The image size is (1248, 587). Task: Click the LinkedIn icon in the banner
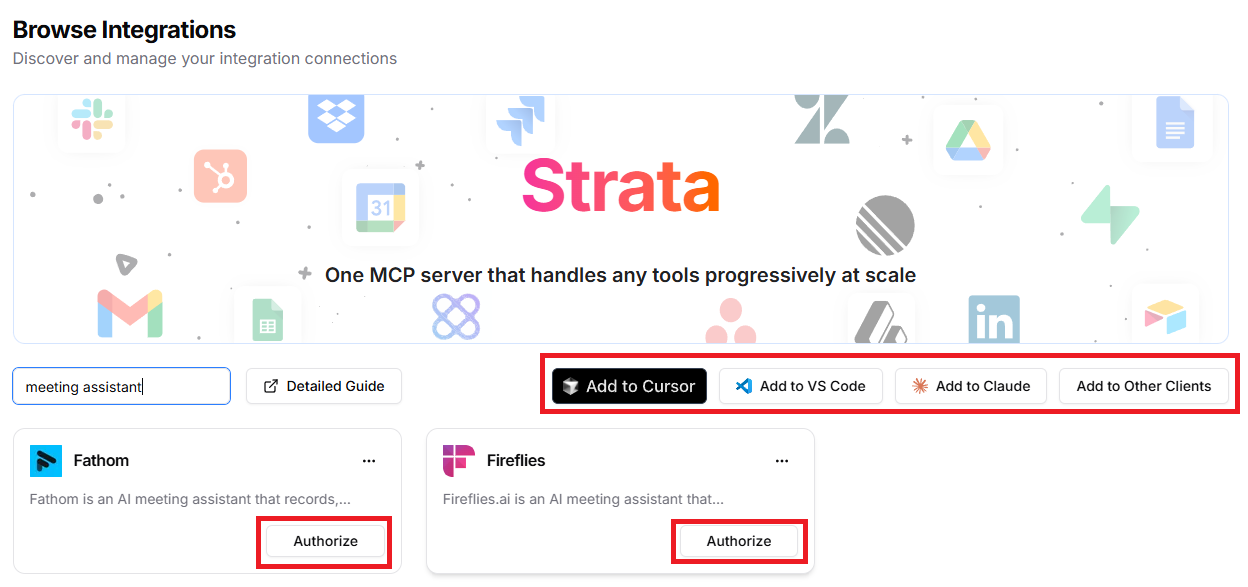[994, 321]
